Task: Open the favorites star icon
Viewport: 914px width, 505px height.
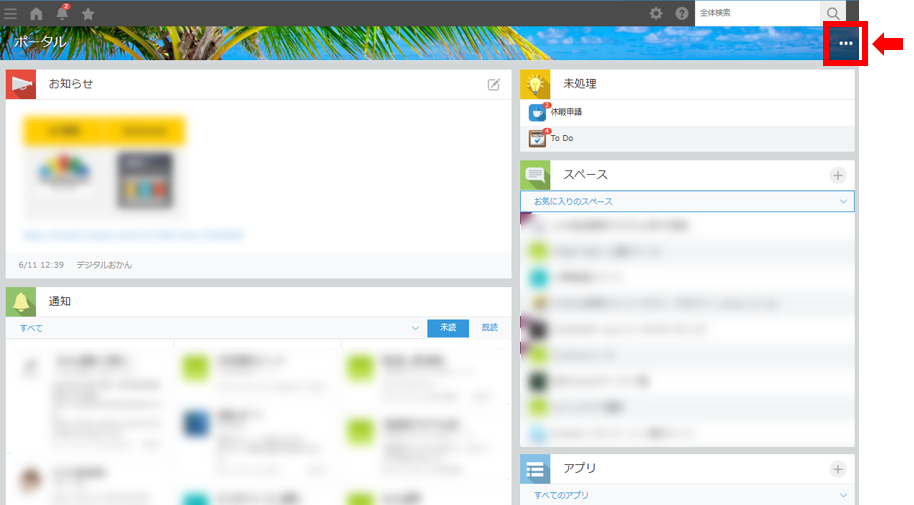Action: click(x=88, y=14)
